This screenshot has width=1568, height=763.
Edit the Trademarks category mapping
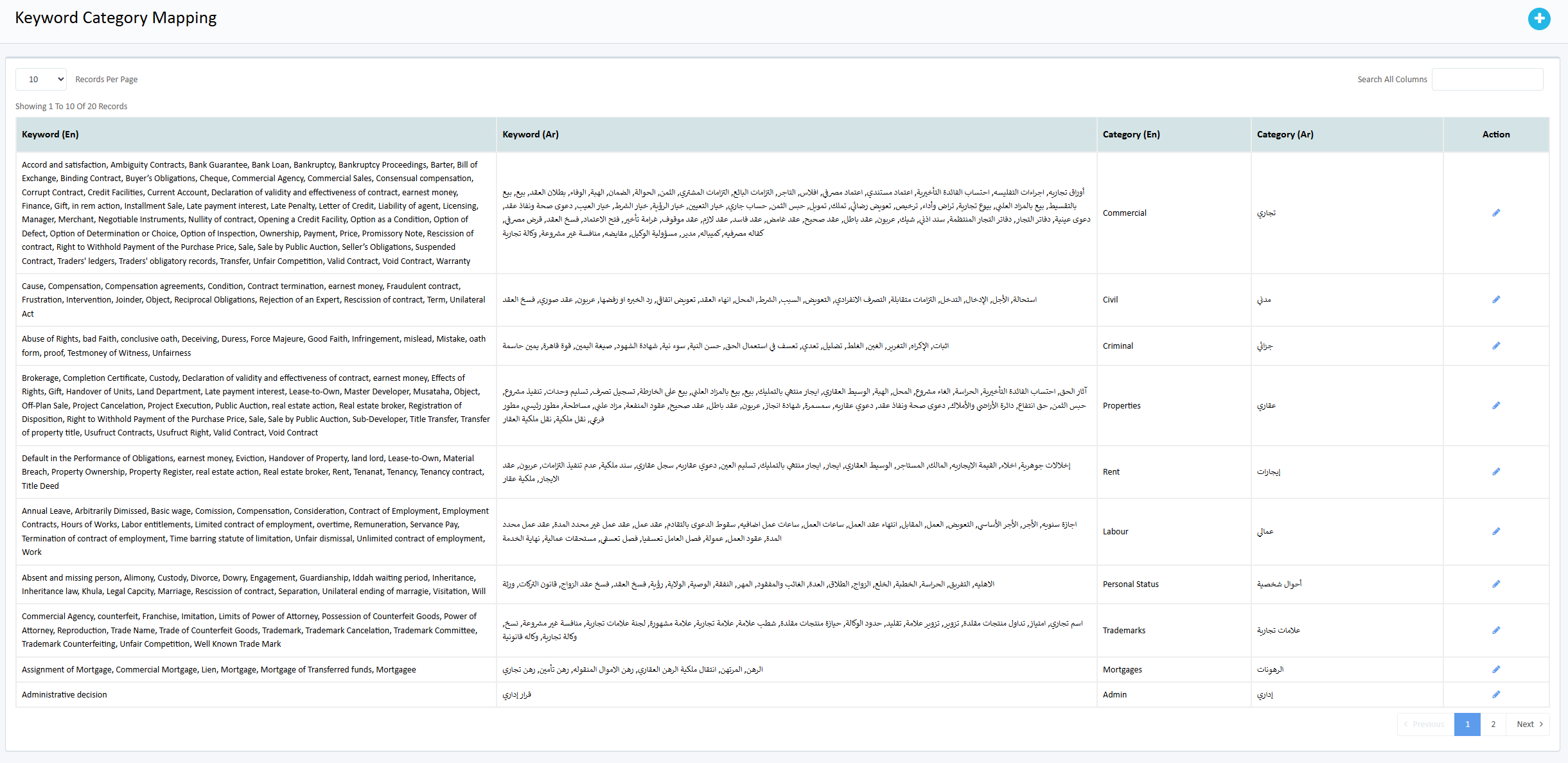coord(1495,630)
